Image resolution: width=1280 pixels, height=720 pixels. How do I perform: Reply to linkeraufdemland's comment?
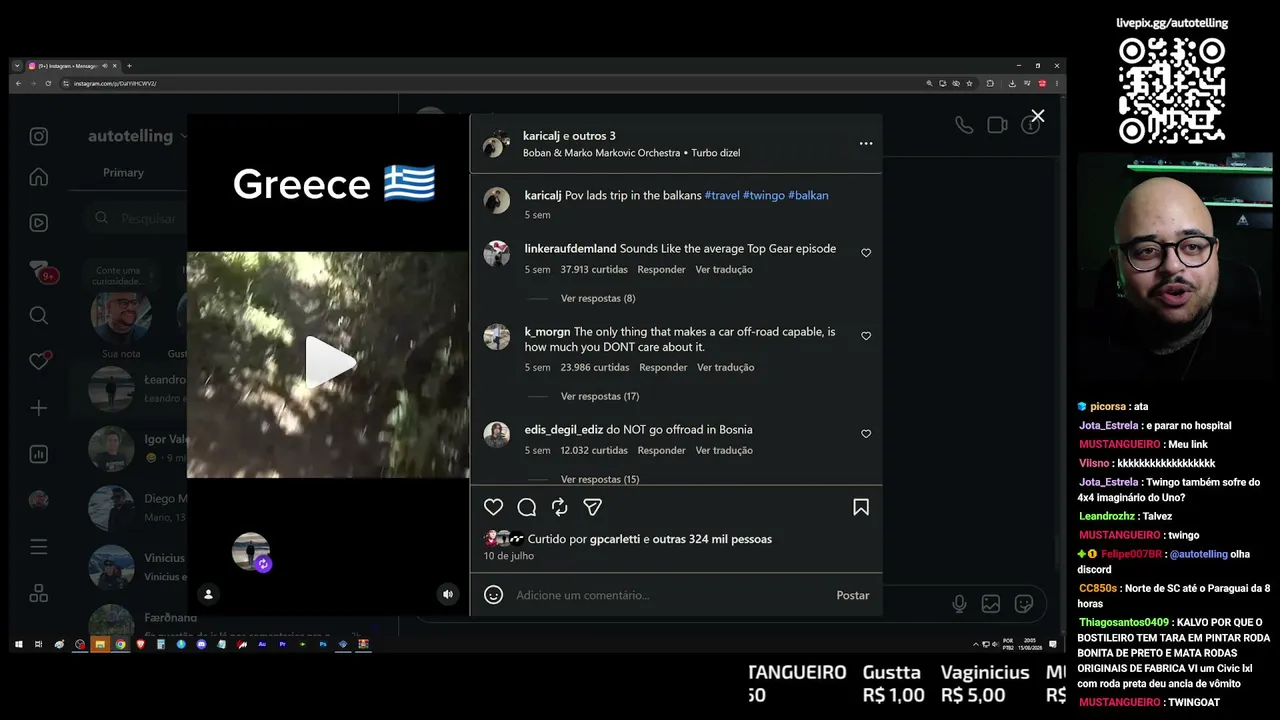[x=662, y=269]
